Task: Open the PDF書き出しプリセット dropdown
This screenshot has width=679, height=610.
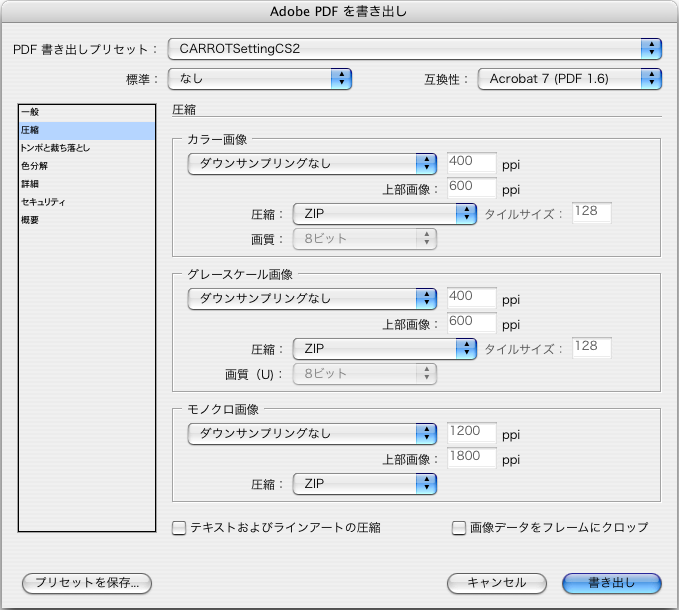Action: click(x=414, y=49)
